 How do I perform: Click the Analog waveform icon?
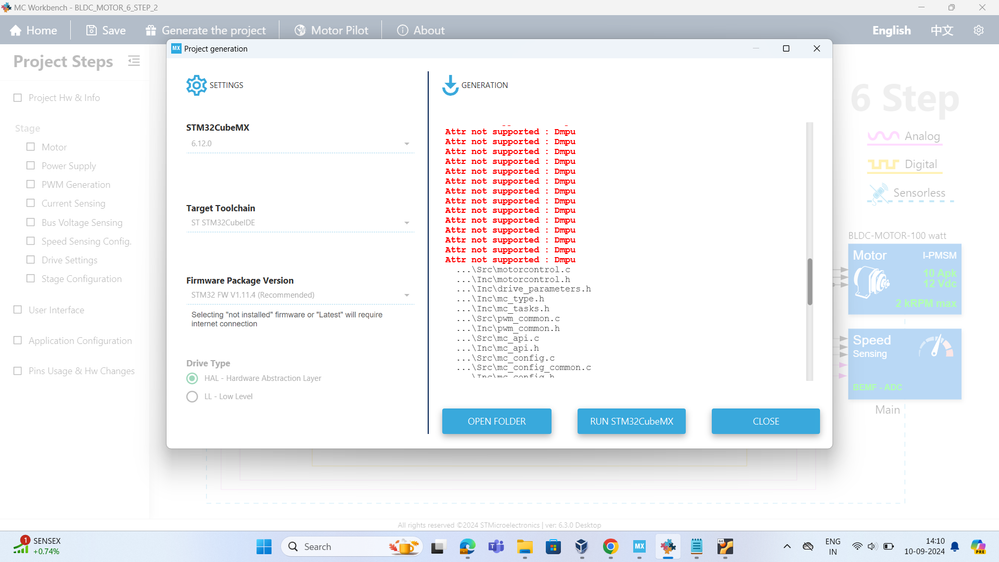coord(883,136)
